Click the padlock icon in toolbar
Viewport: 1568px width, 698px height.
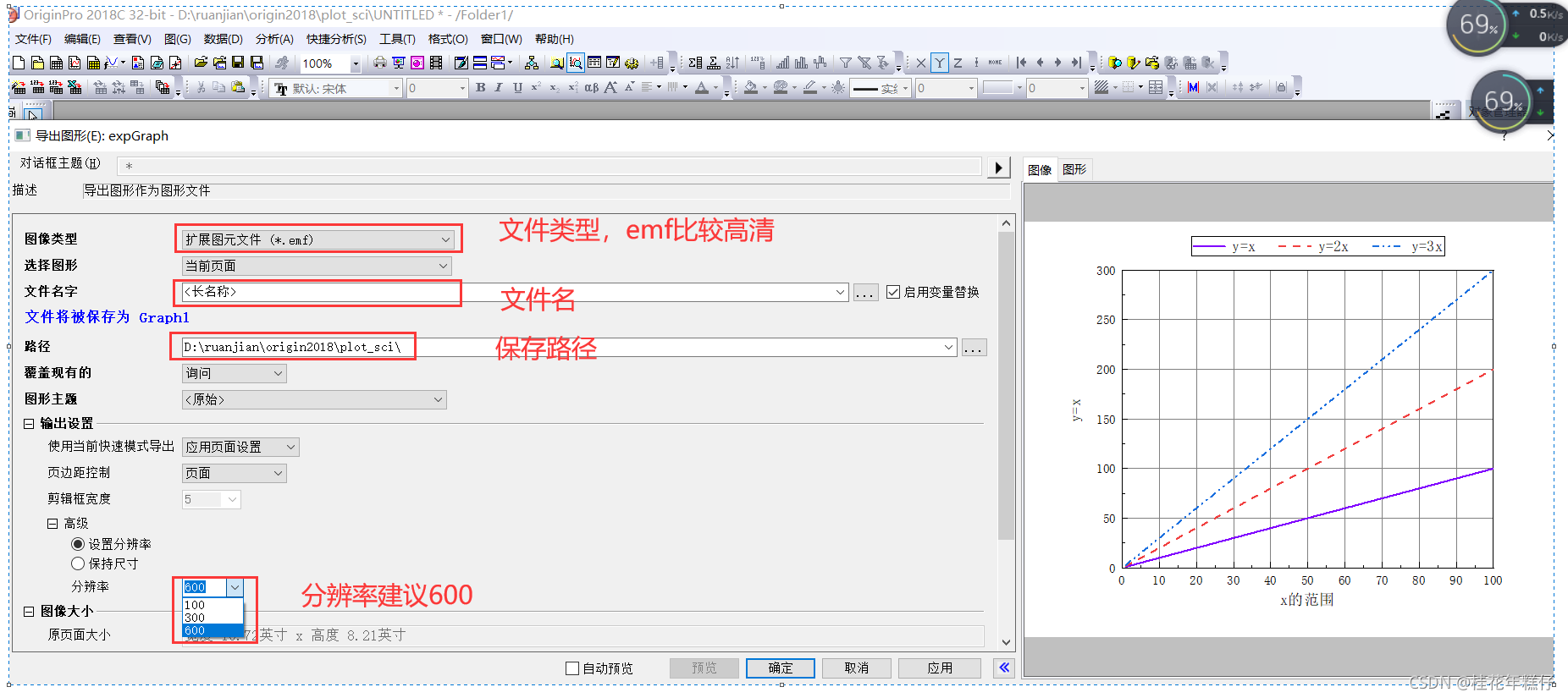(x=1281, y=87)
